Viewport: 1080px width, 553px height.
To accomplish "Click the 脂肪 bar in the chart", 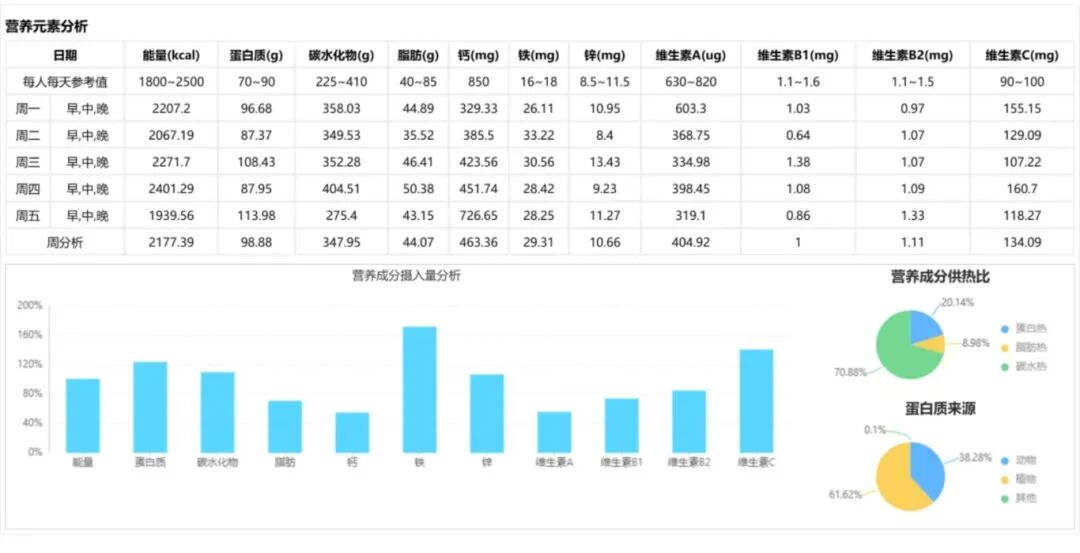I will (x=285, y=426).
